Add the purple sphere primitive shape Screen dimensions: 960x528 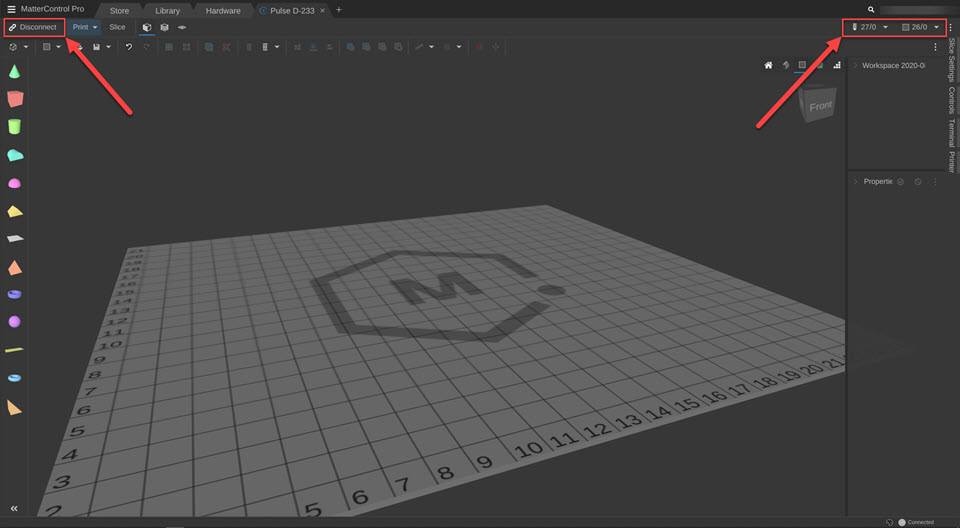[x=14, y=322]
